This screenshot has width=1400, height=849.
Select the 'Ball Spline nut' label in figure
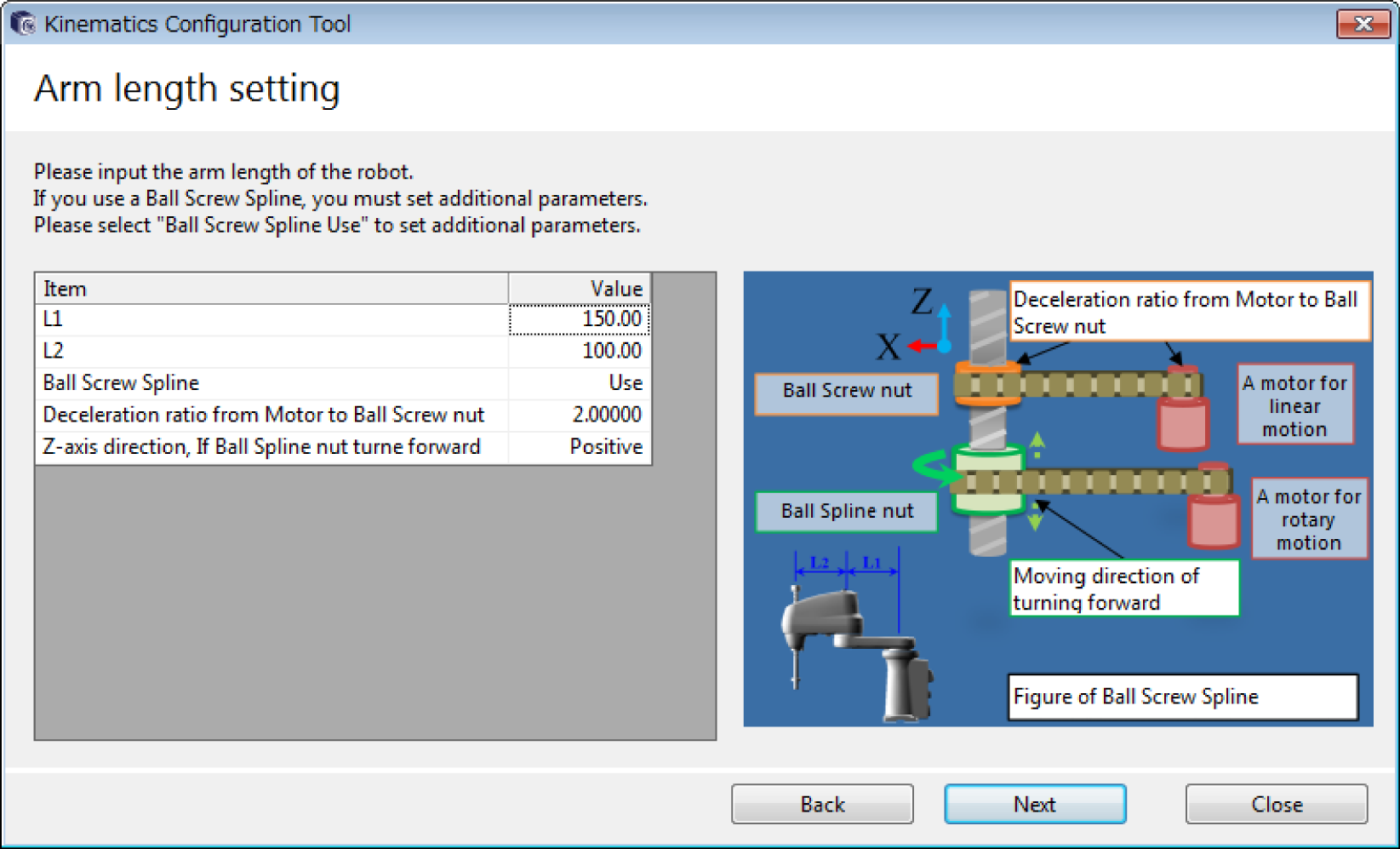pos(846,511)
